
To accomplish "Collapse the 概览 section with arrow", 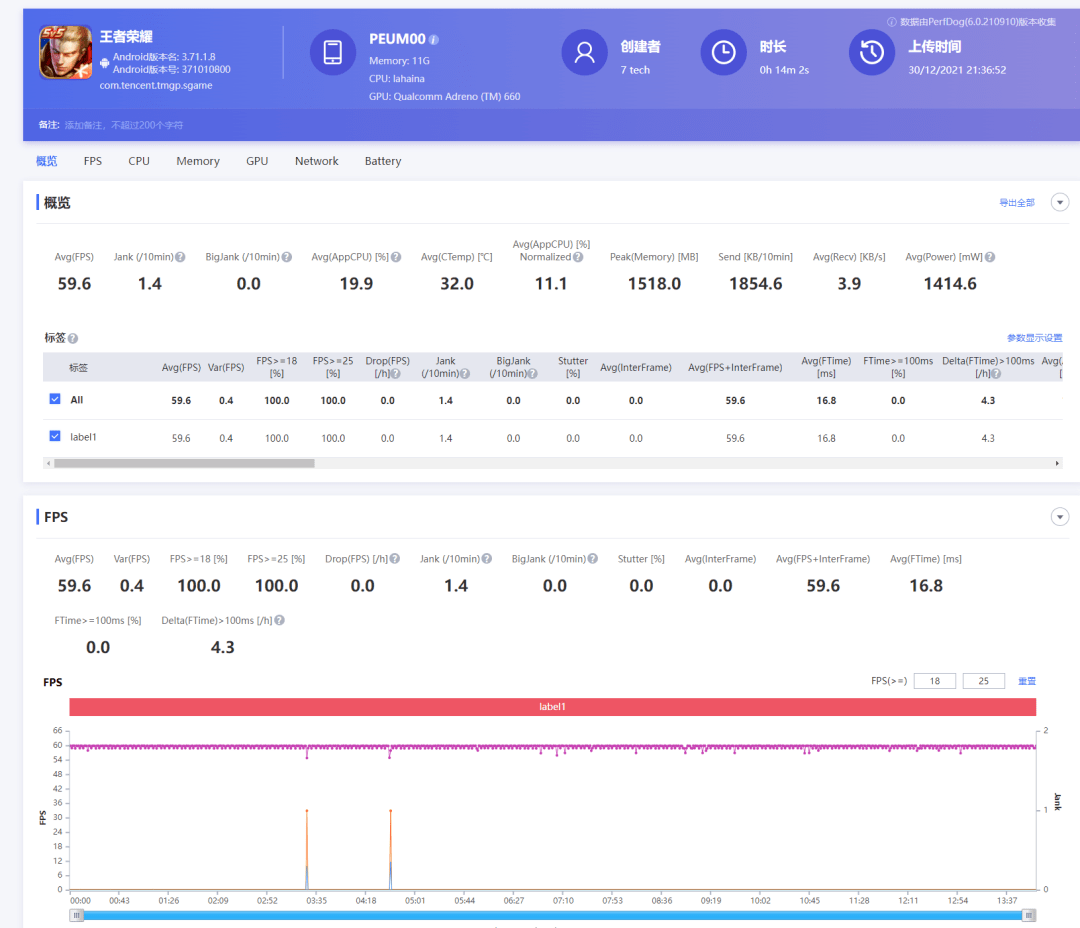I will point(1060,203).
